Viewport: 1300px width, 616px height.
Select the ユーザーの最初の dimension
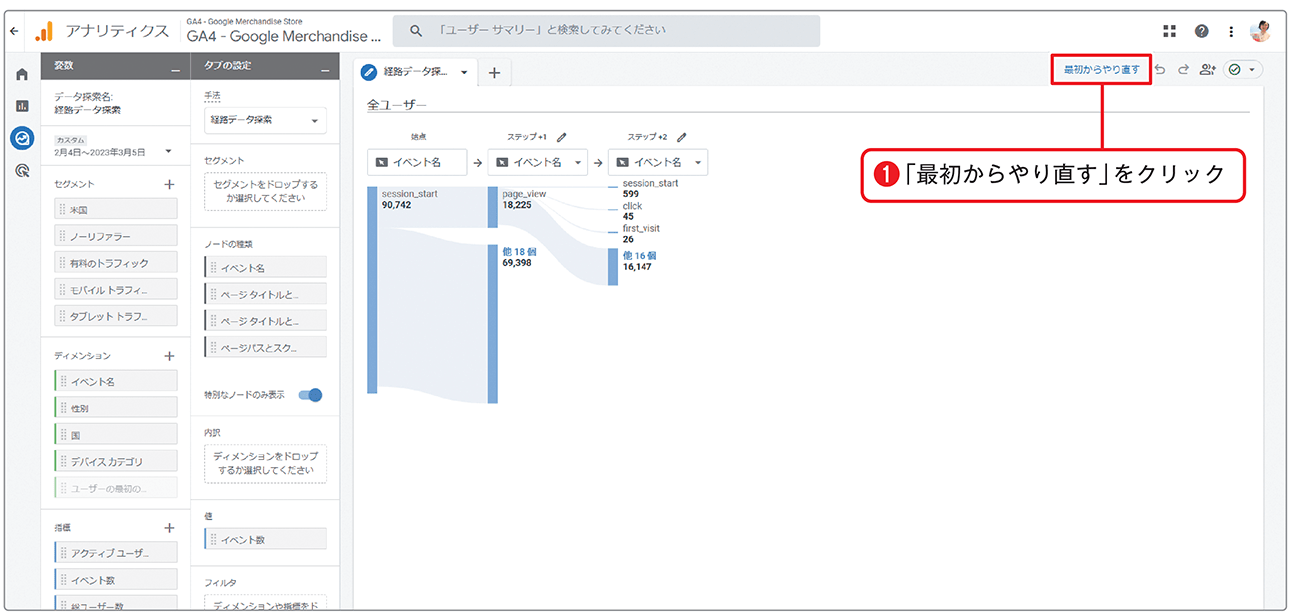117,488
